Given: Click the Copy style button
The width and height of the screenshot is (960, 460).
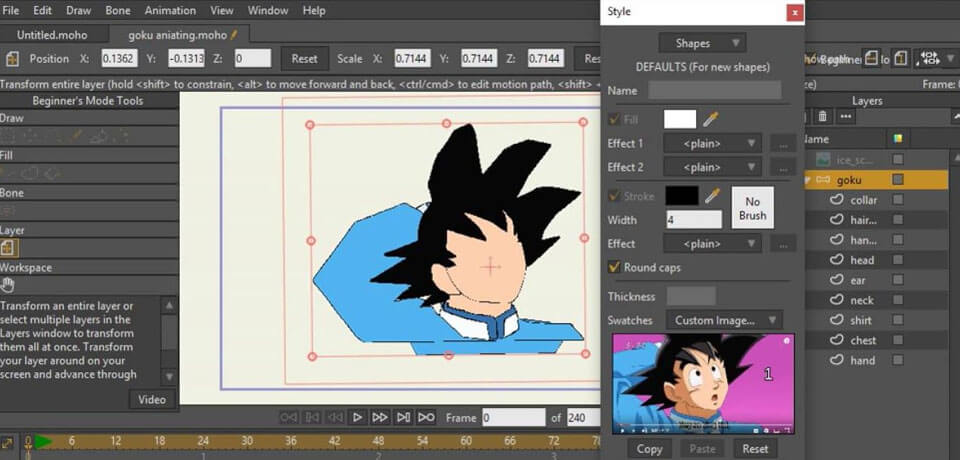Looking at the screenshot, I should [650, 449].
